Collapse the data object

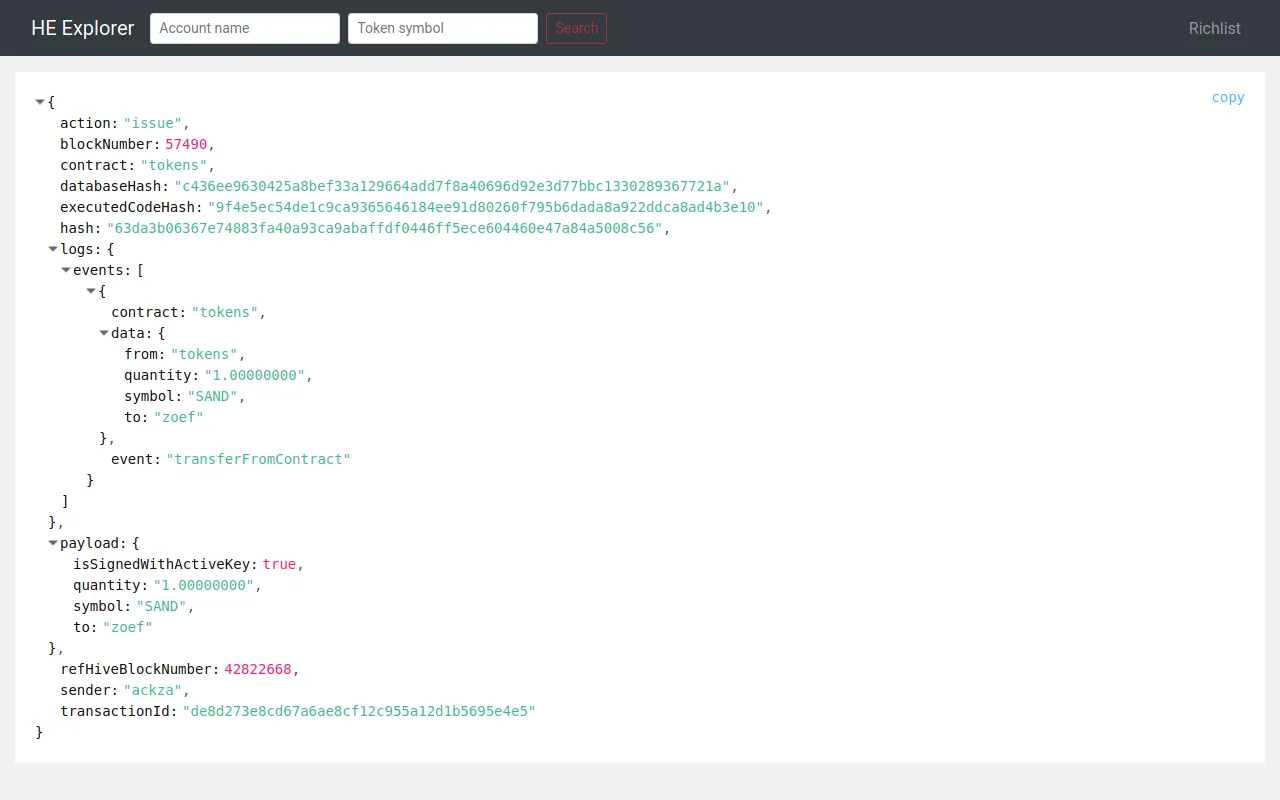click(104, 333)
